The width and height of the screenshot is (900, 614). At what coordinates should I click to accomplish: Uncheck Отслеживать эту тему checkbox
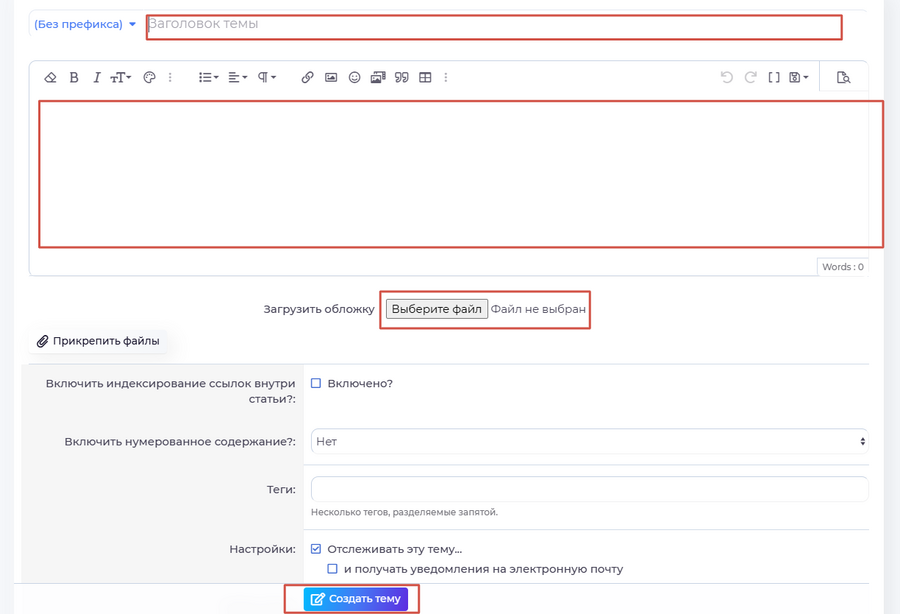(316, 549)
